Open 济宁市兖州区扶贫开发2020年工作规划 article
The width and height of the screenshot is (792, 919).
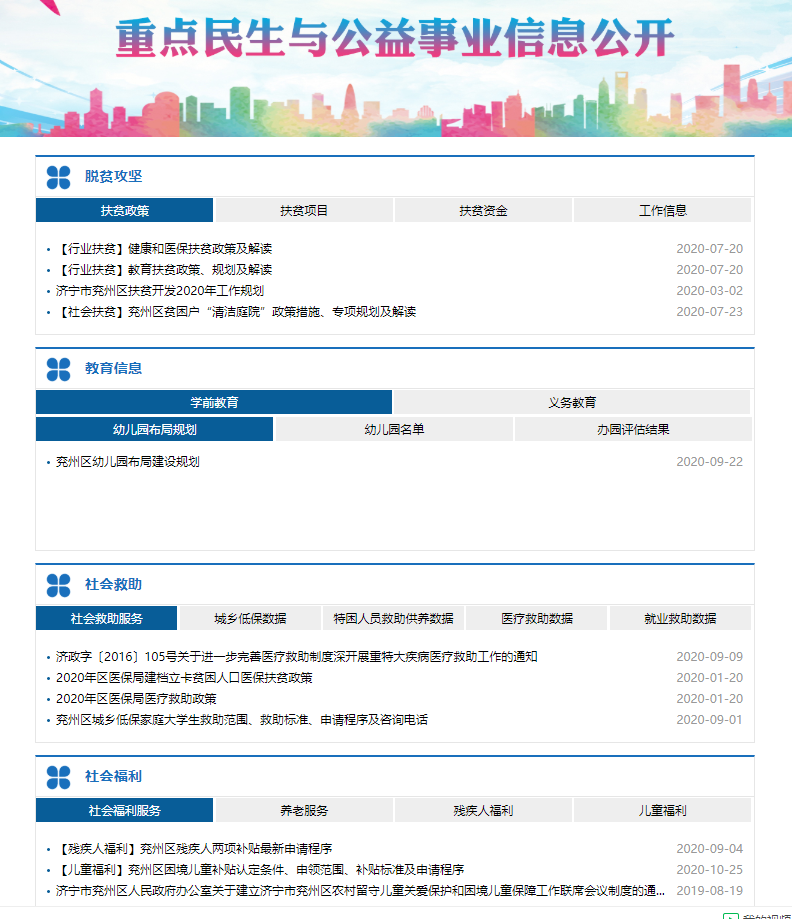160,291
